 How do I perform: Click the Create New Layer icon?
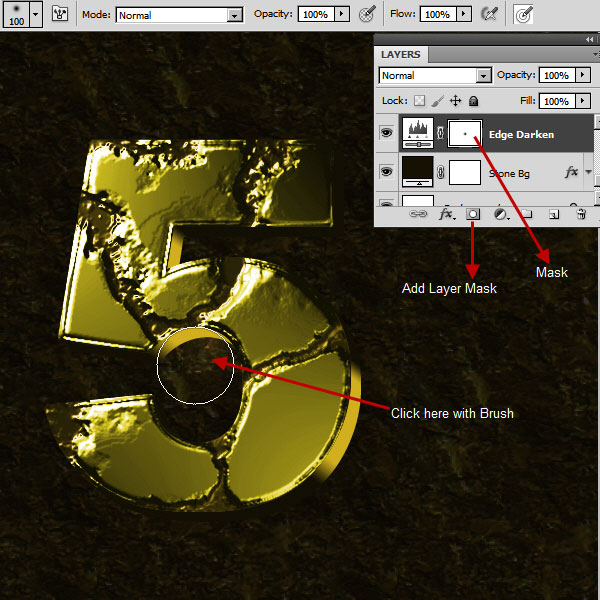[x=554, y=214]
